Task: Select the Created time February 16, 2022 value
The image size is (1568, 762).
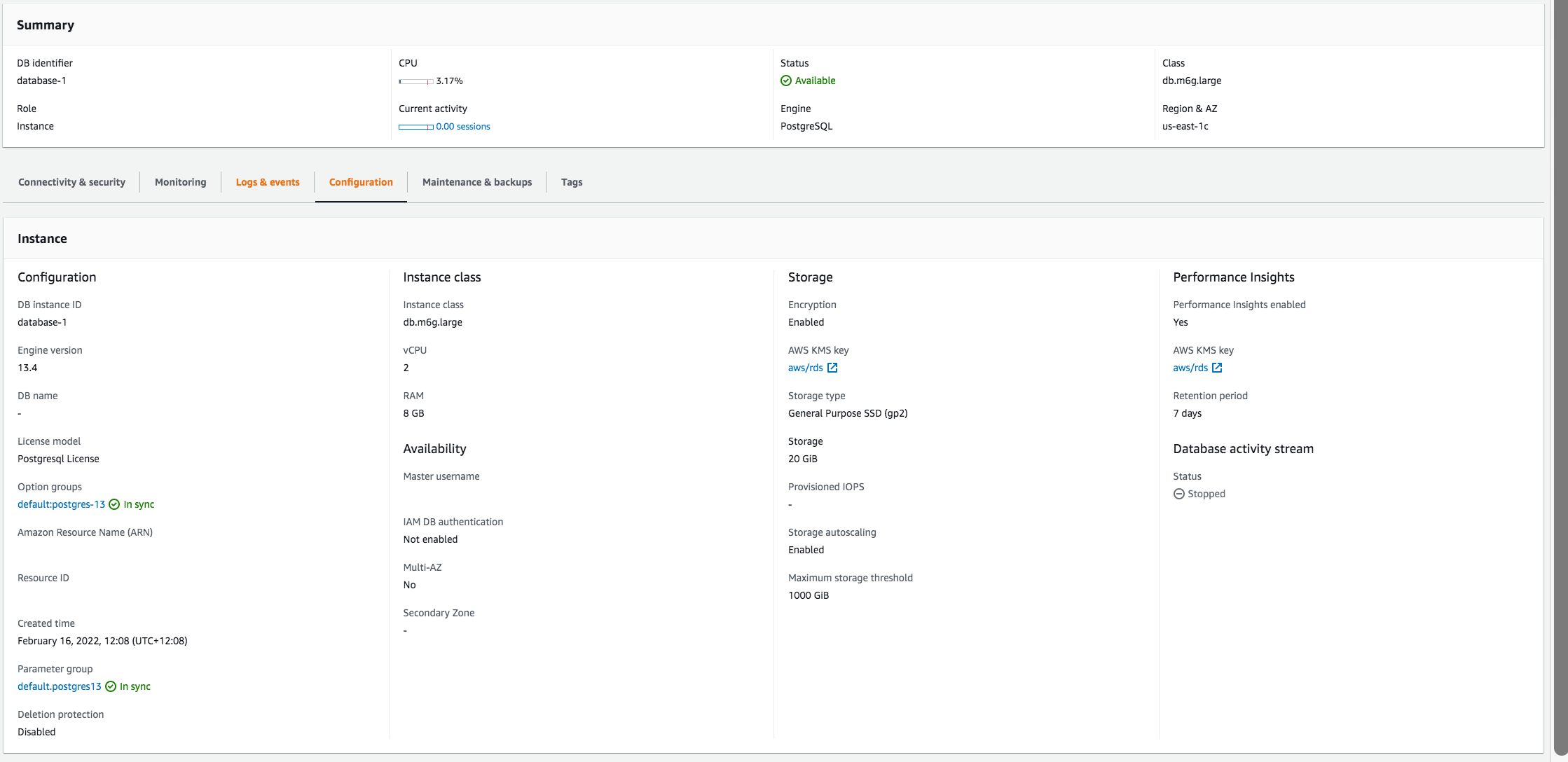Action: pyautogui.click(x=102, y=641)
